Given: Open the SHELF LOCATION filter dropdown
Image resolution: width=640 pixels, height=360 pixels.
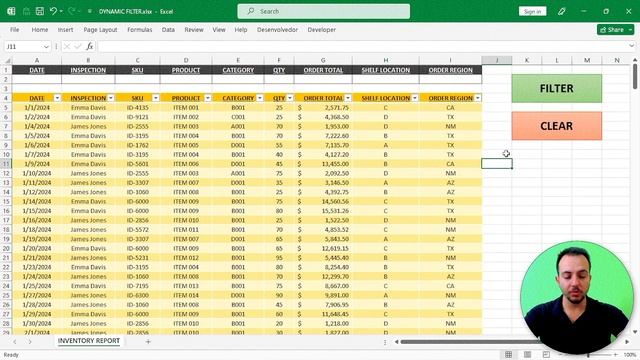Looking at the screenshot, I should point(415,98).
